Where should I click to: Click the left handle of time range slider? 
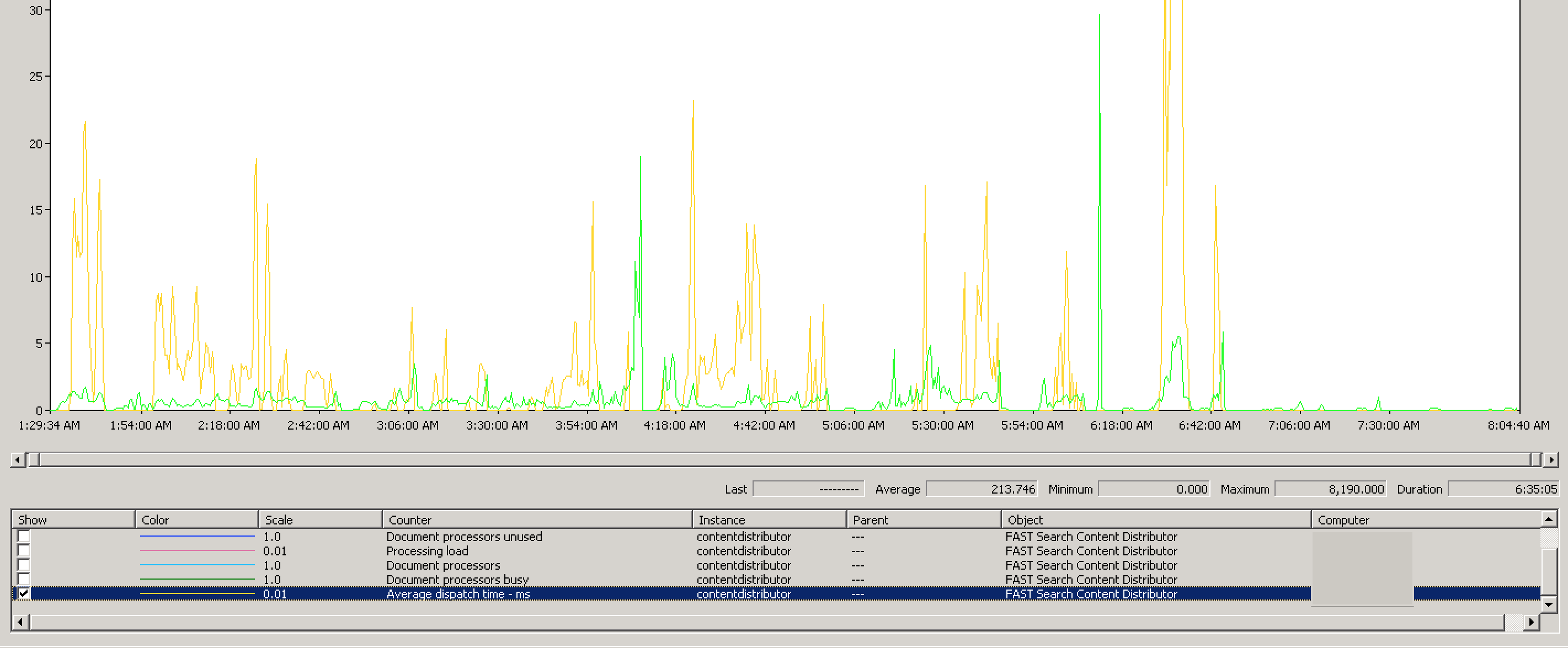coord(34,459)
